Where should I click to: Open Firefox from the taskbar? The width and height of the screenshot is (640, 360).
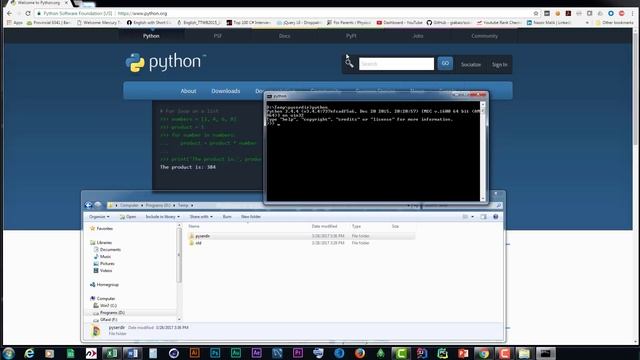coord(360,353)
